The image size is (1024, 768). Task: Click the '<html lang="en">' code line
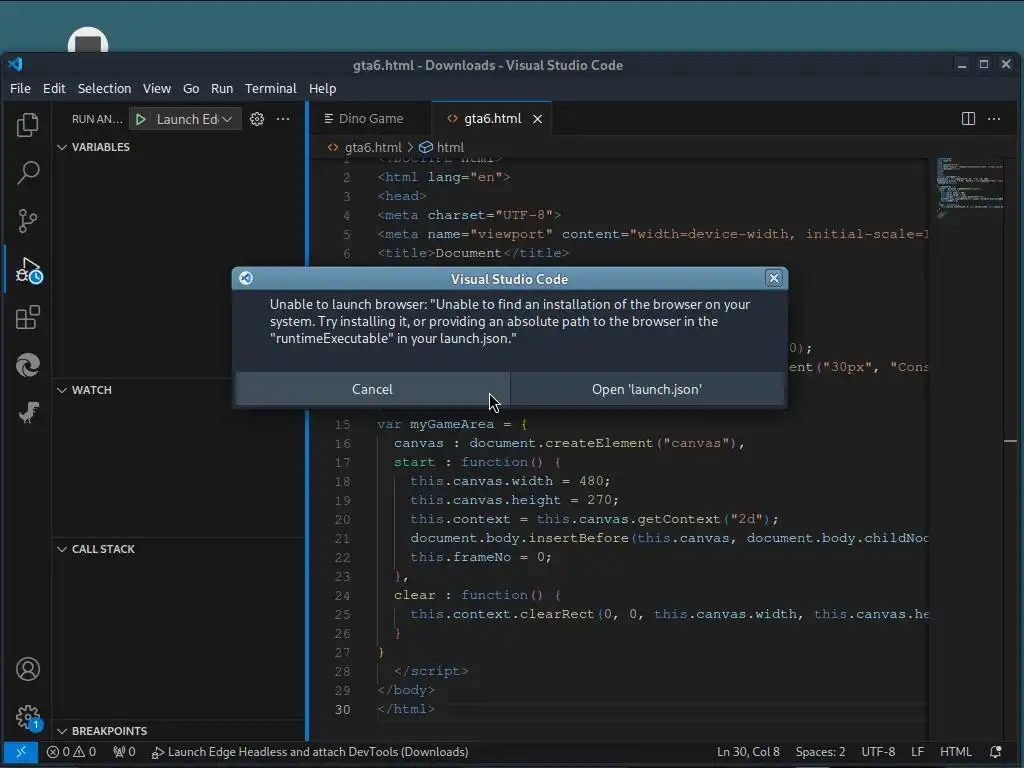443,177
